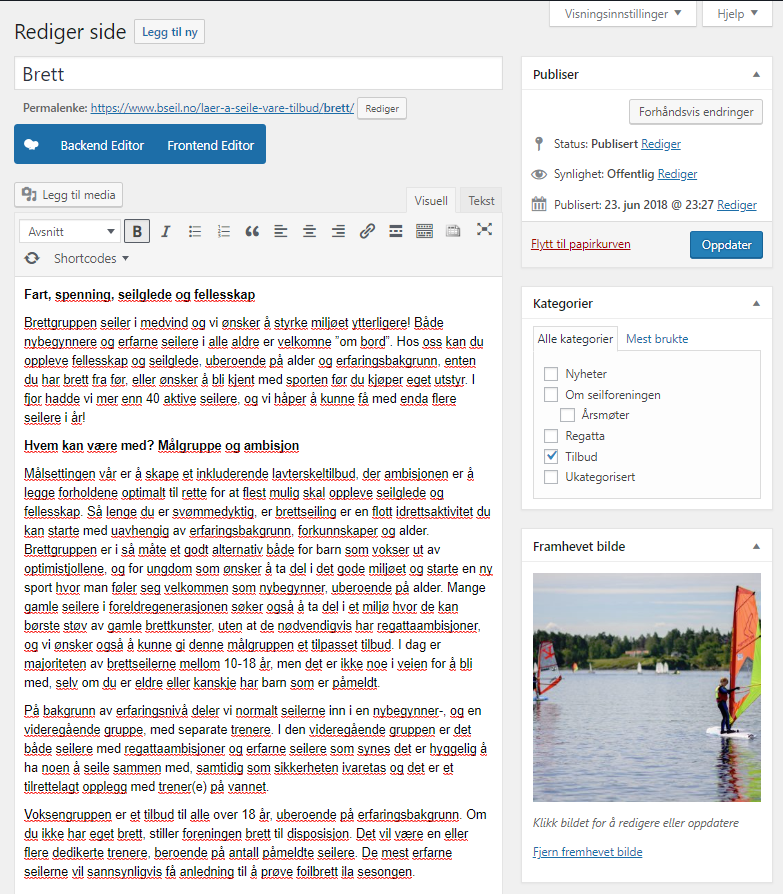The image size is (783, 894).
Task: Click the calendar icon next to Publisert
Action: click(539, 204)
